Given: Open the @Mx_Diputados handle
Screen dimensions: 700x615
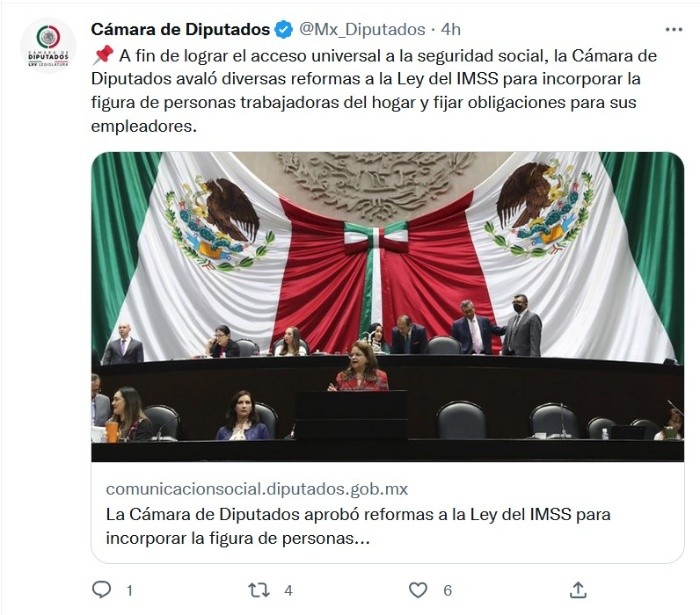Looking at the screenshot, I should (362, 29).
